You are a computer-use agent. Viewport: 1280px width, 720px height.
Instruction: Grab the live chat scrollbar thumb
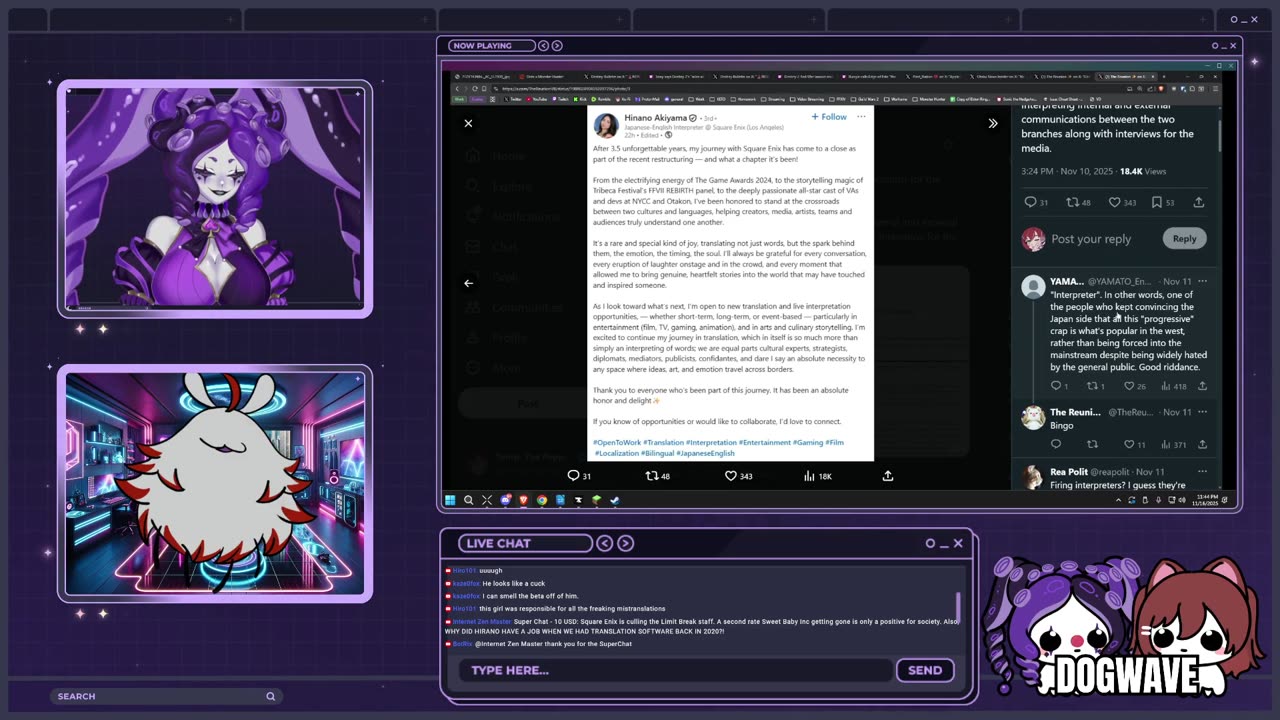(x=958, y=606)
